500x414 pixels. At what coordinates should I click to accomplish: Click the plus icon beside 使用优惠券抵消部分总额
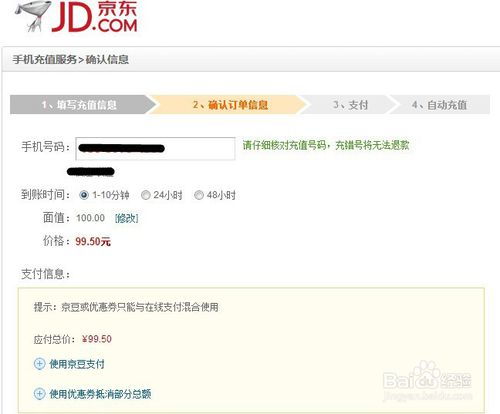point(39,394)
